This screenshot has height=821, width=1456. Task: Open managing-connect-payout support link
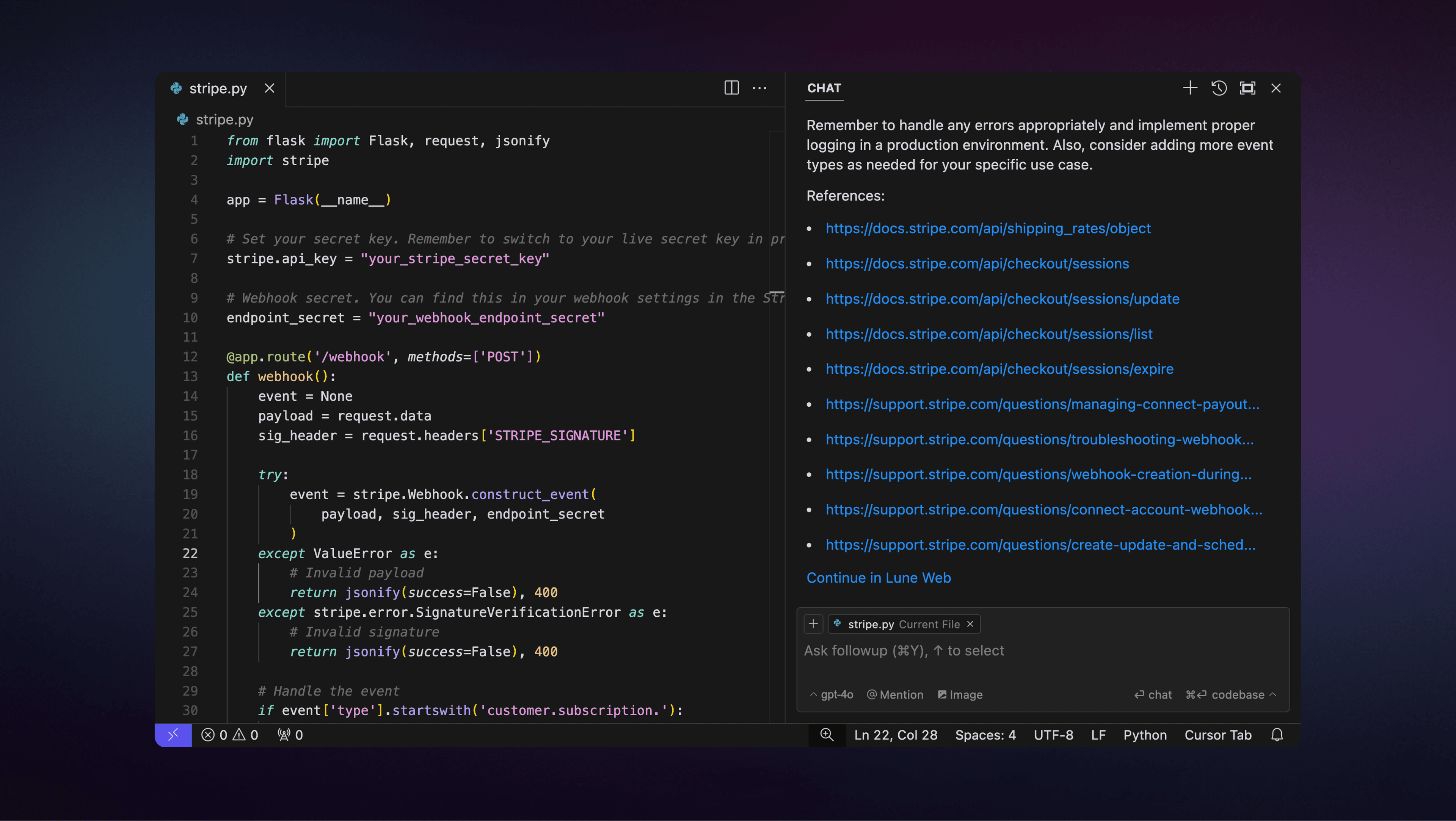1042,404
